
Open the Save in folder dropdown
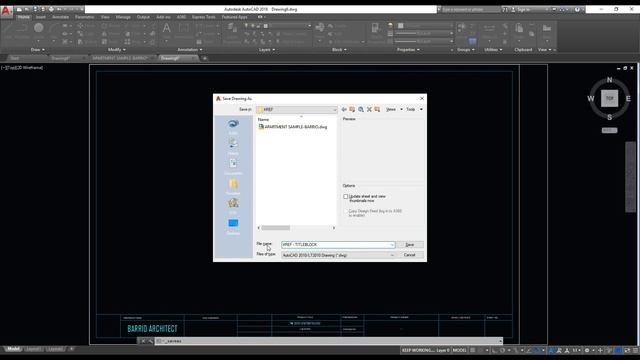pos(297,109)
